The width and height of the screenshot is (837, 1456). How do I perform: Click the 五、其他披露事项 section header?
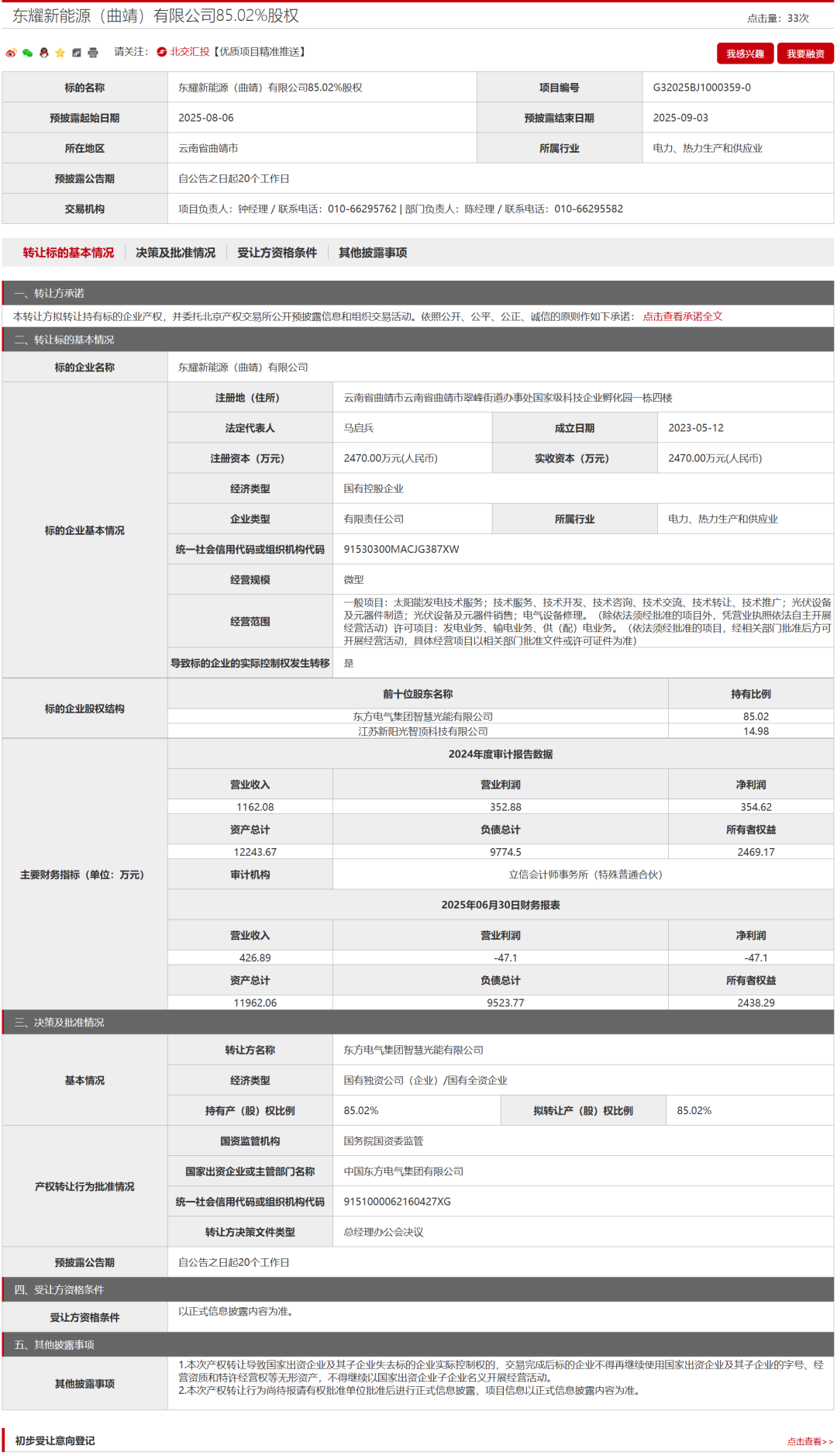click(x=418, y=1345)
